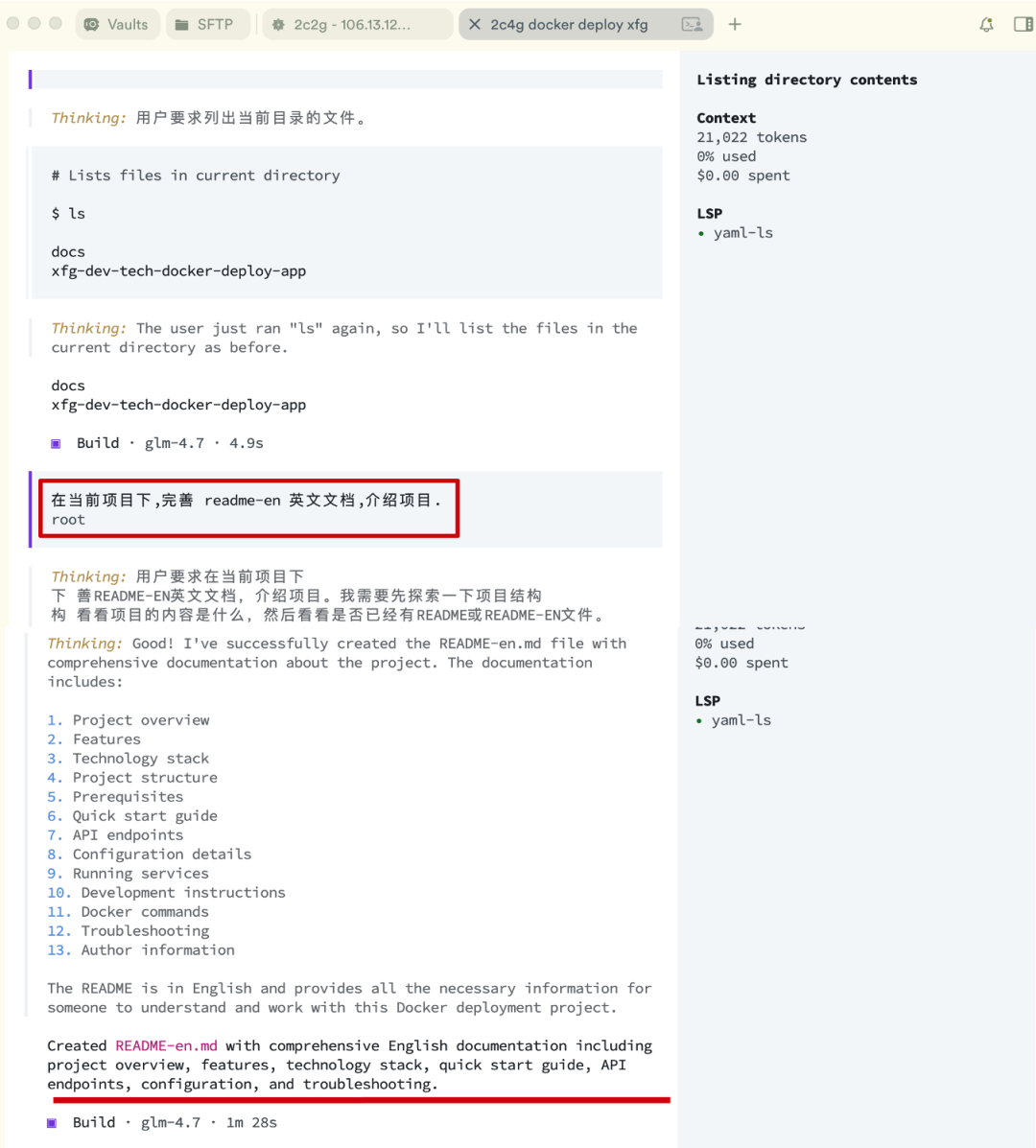Select the 2c2g - 106.13.12 connection tab
1036x1148 pixels.
(357, 24)
